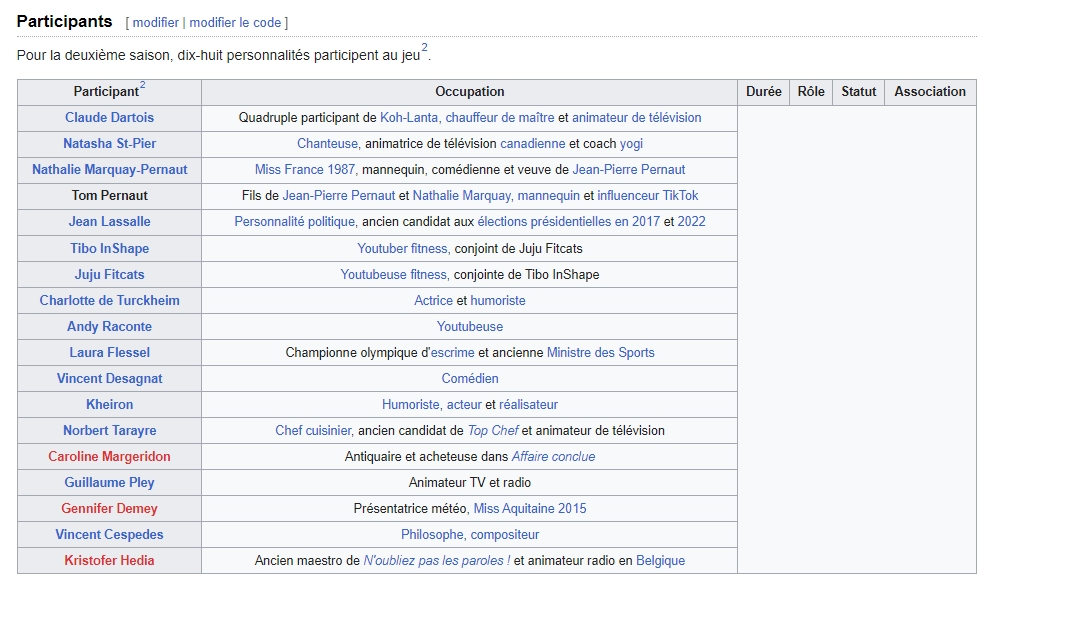Open Jean Lassalle participant link
Screen dimensions: 1081x631
[x=110, y=221]
